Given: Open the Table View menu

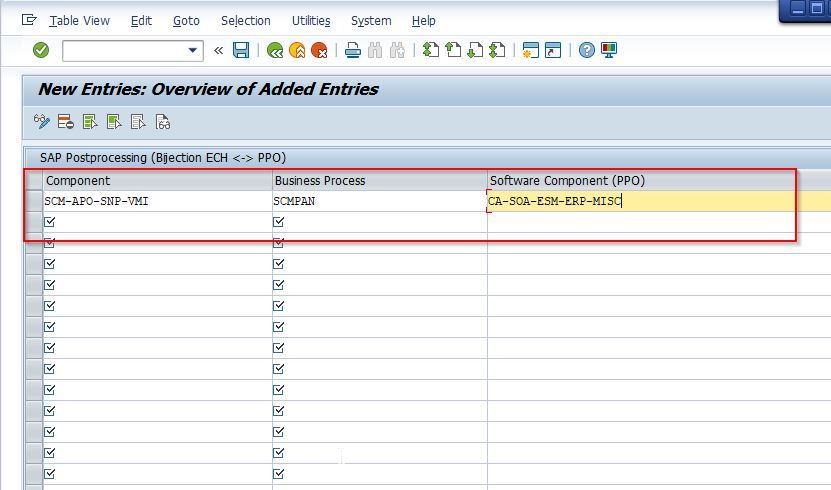Looking at the screenshot, I should tap(79, 21).
